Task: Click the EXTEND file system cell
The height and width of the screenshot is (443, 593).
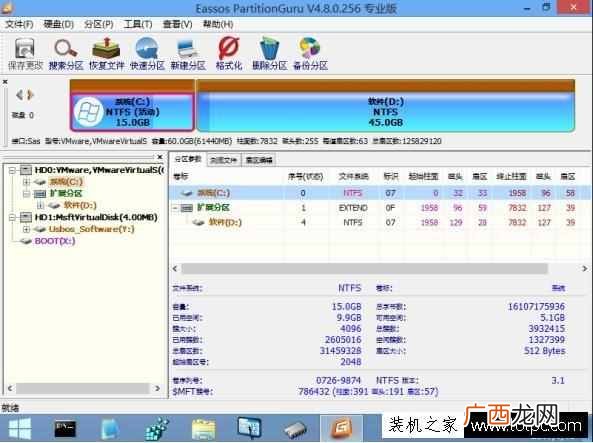Action: tap(353, 208)
